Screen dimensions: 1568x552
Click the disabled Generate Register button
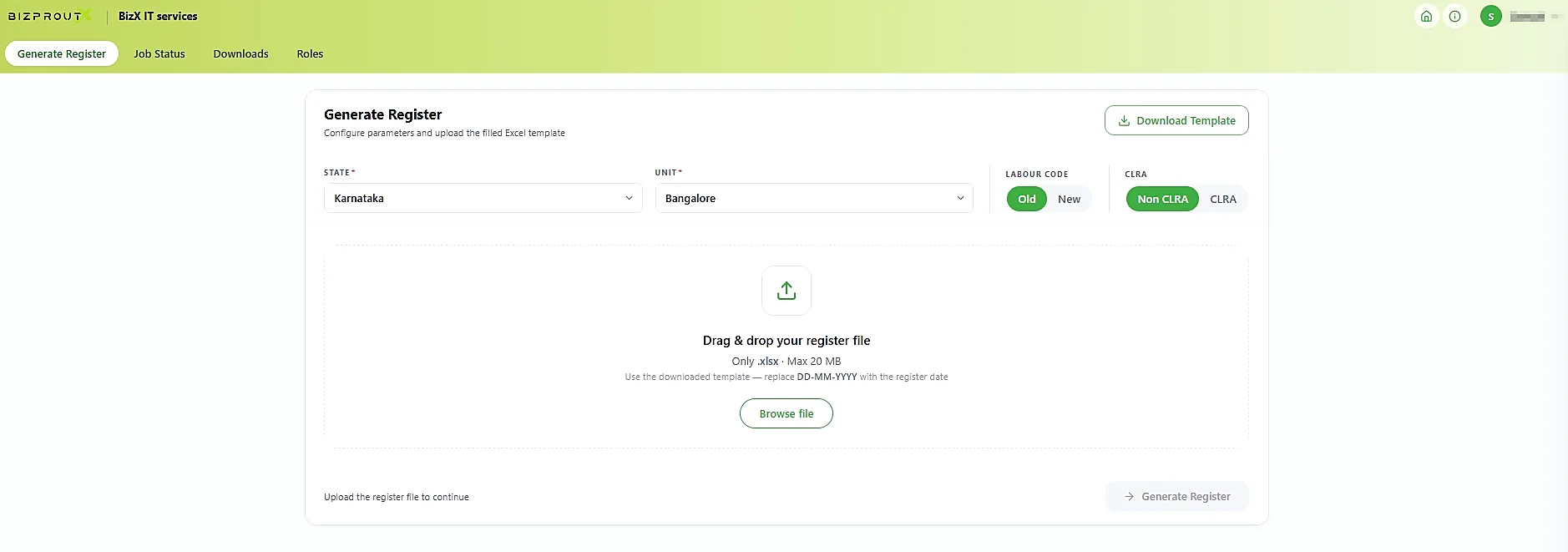point(1176,496)
